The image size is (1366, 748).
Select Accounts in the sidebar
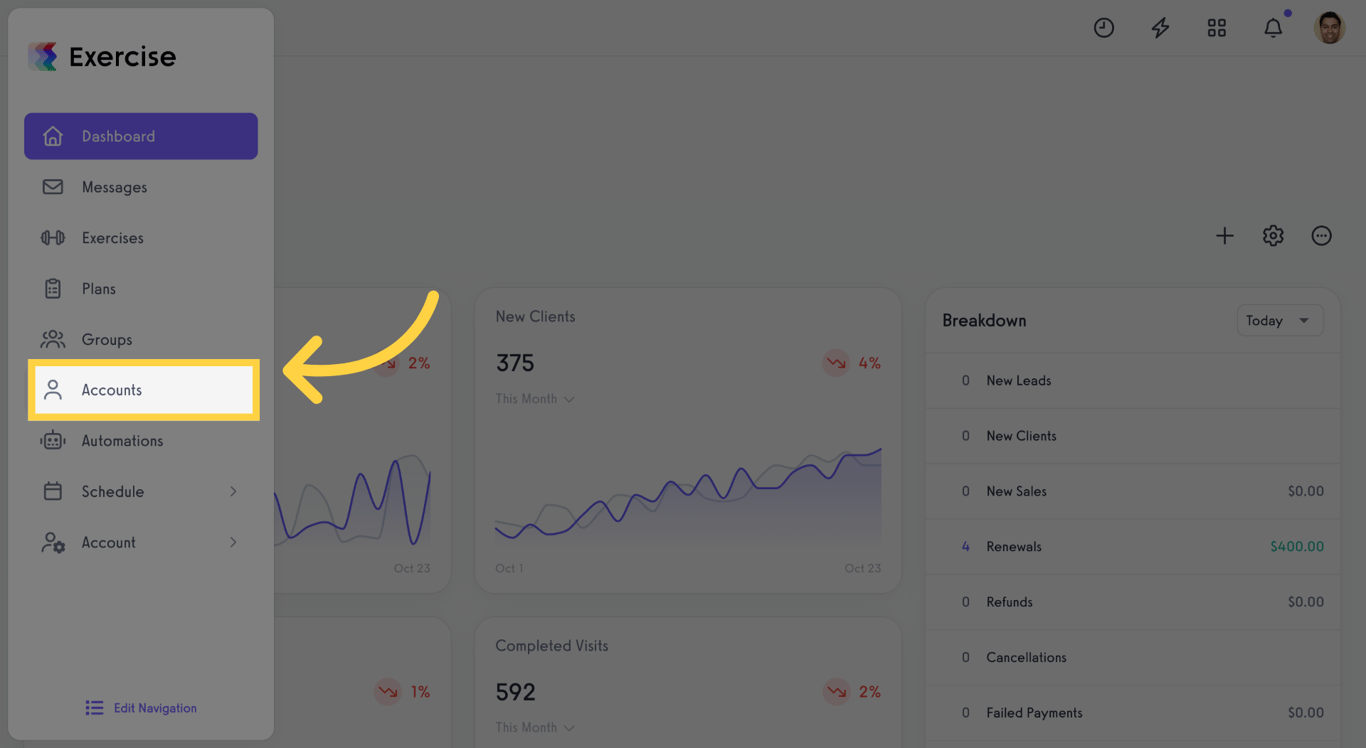tap(143, 390)
